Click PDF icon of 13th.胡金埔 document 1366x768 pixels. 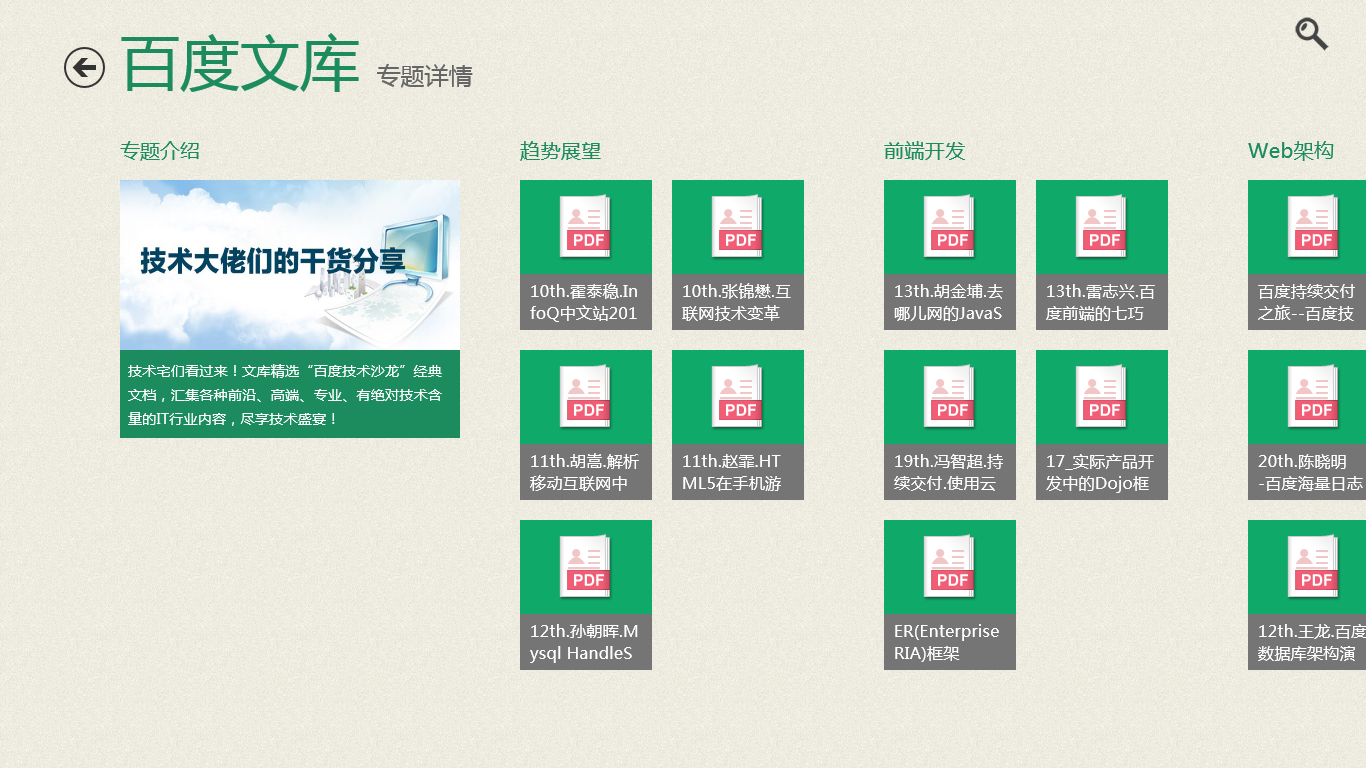click(950, 226)
